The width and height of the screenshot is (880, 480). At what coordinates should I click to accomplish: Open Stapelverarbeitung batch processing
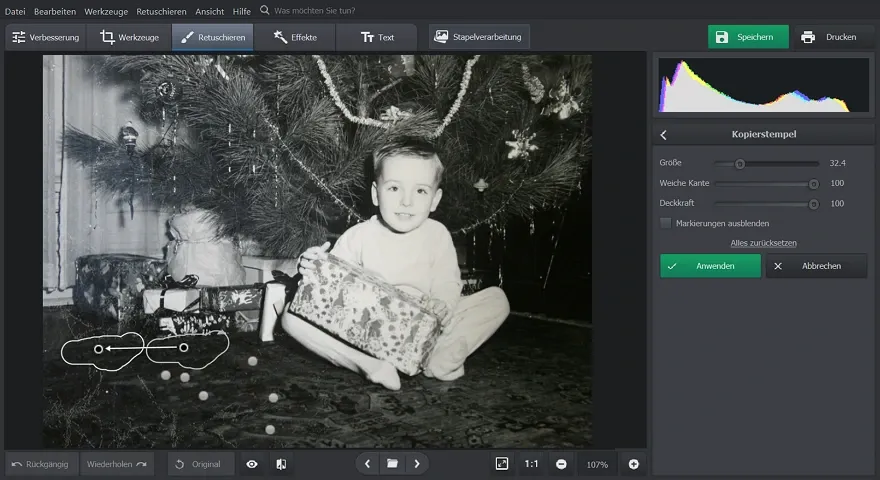pos(479,37)
